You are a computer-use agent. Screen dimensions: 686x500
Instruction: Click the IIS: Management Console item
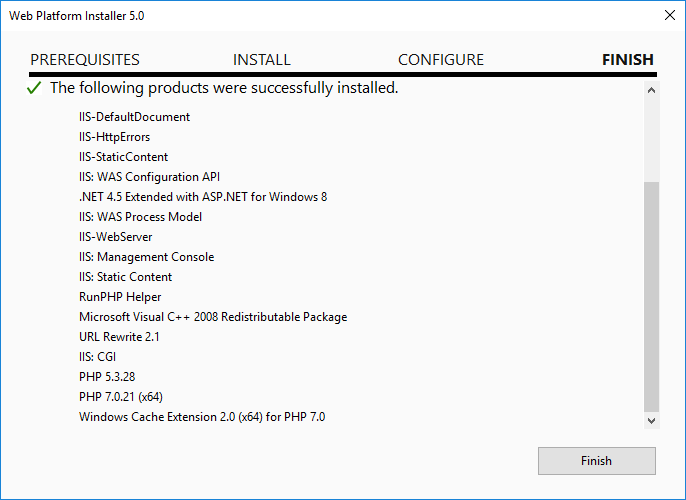coord(147,257)
